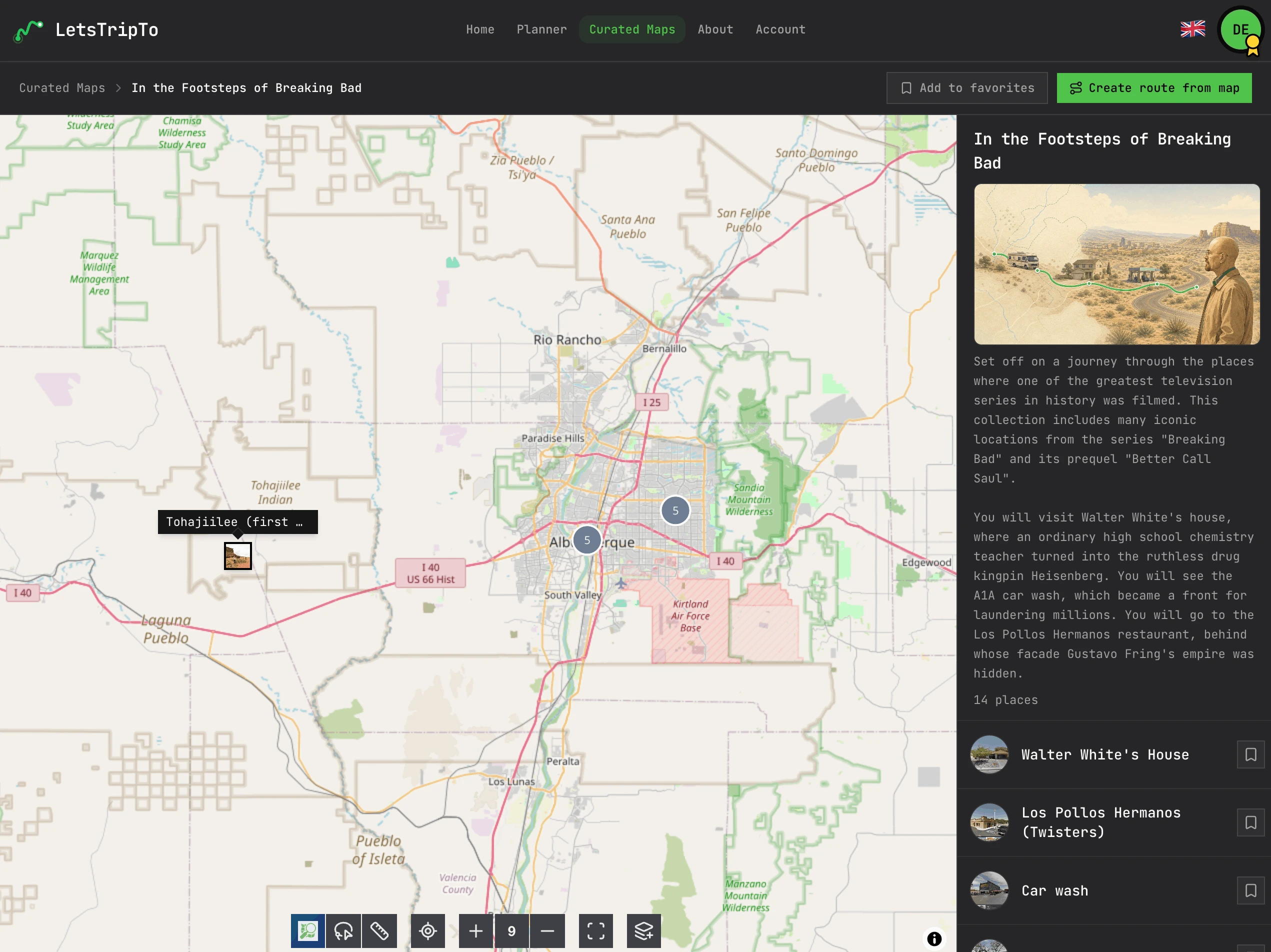Zoom out with the minus button
The height and width of the screenshot is (952, 1271).
pos(547,930)
